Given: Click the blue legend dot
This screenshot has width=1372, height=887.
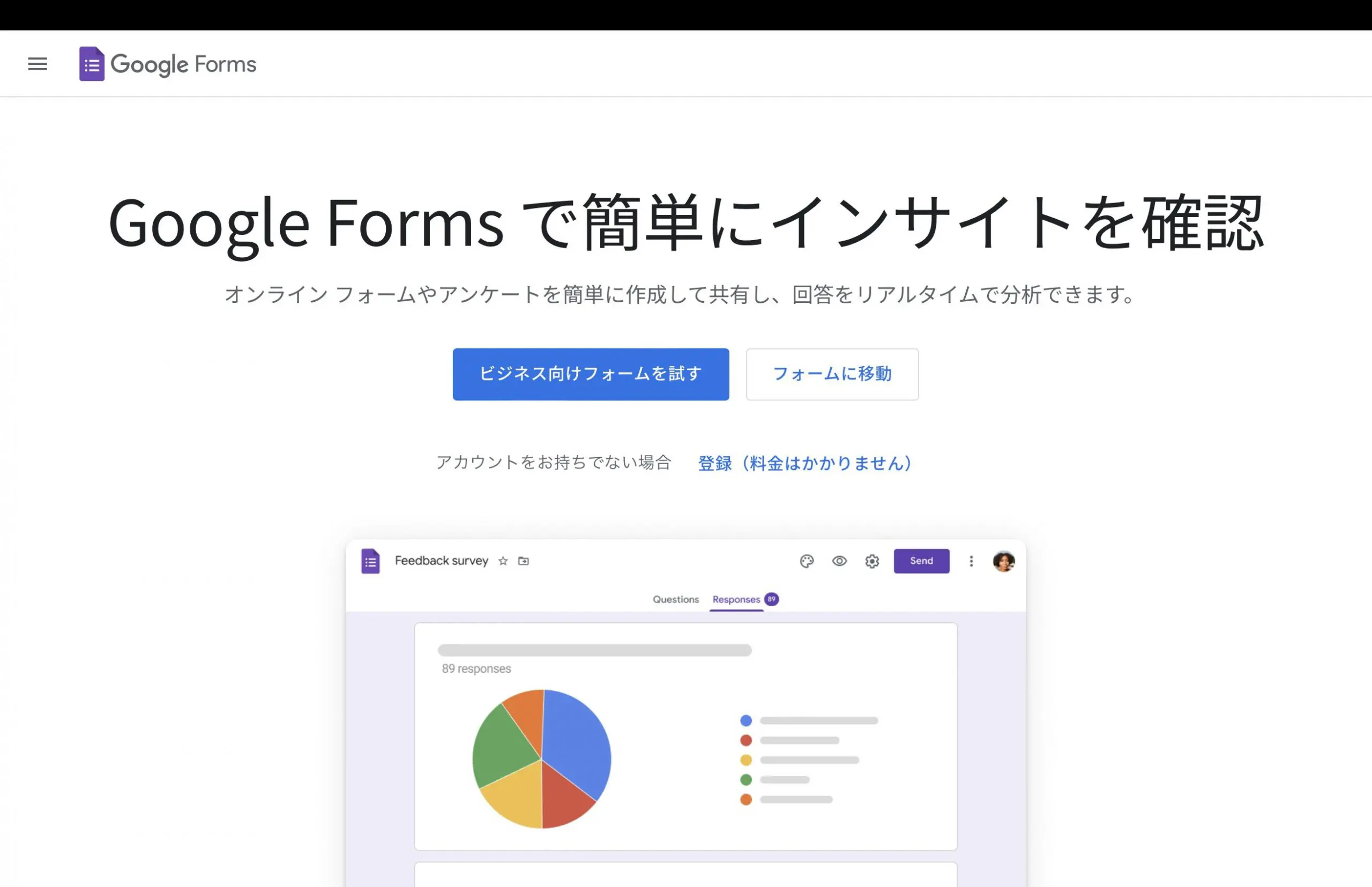Looking at the screenshot, I should (746, 720).
